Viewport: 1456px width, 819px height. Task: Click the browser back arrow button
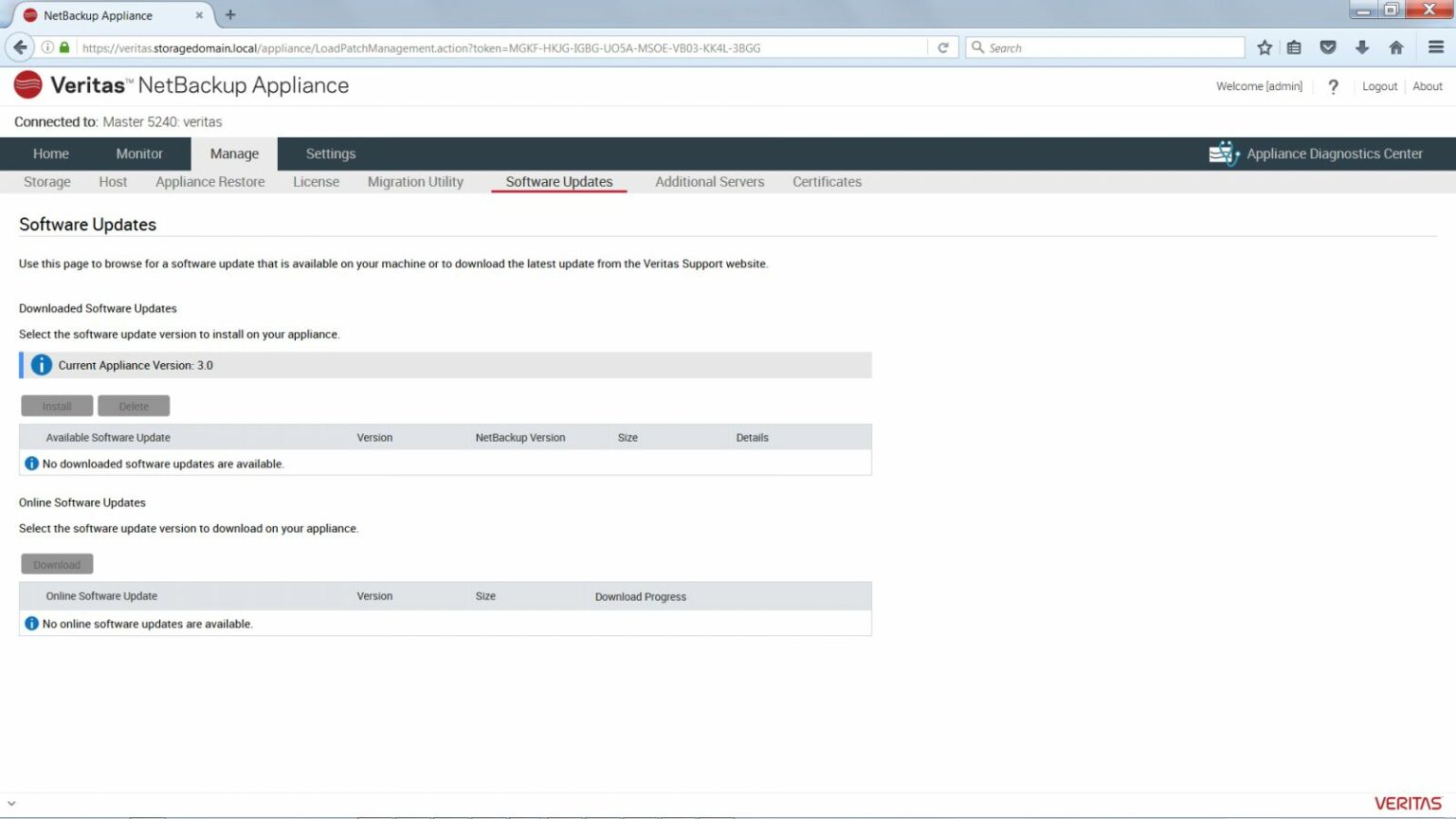point(20,47)
